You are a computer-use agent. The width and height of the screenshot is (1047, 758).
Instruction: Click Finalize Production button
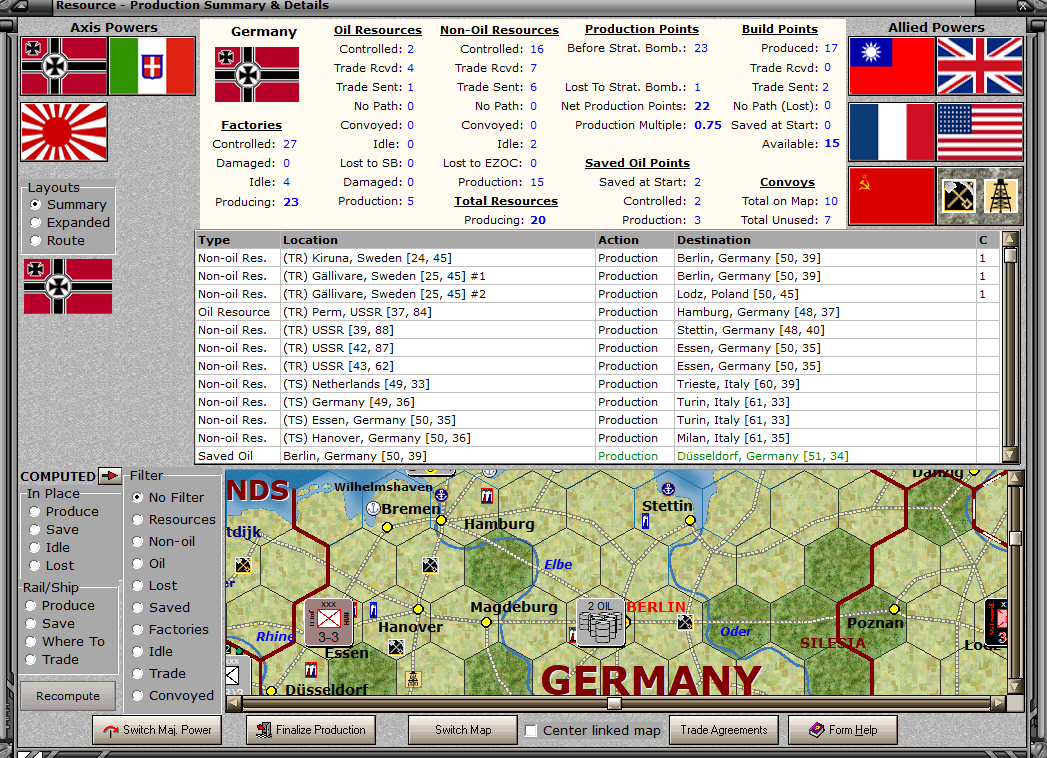coord(310,730)
